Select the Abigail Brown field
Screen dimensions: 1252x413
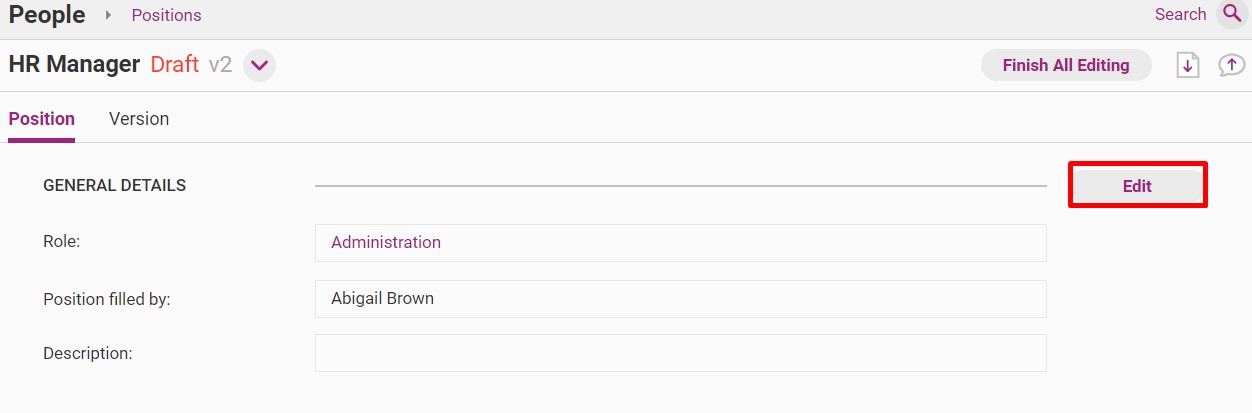pos(680,299)
